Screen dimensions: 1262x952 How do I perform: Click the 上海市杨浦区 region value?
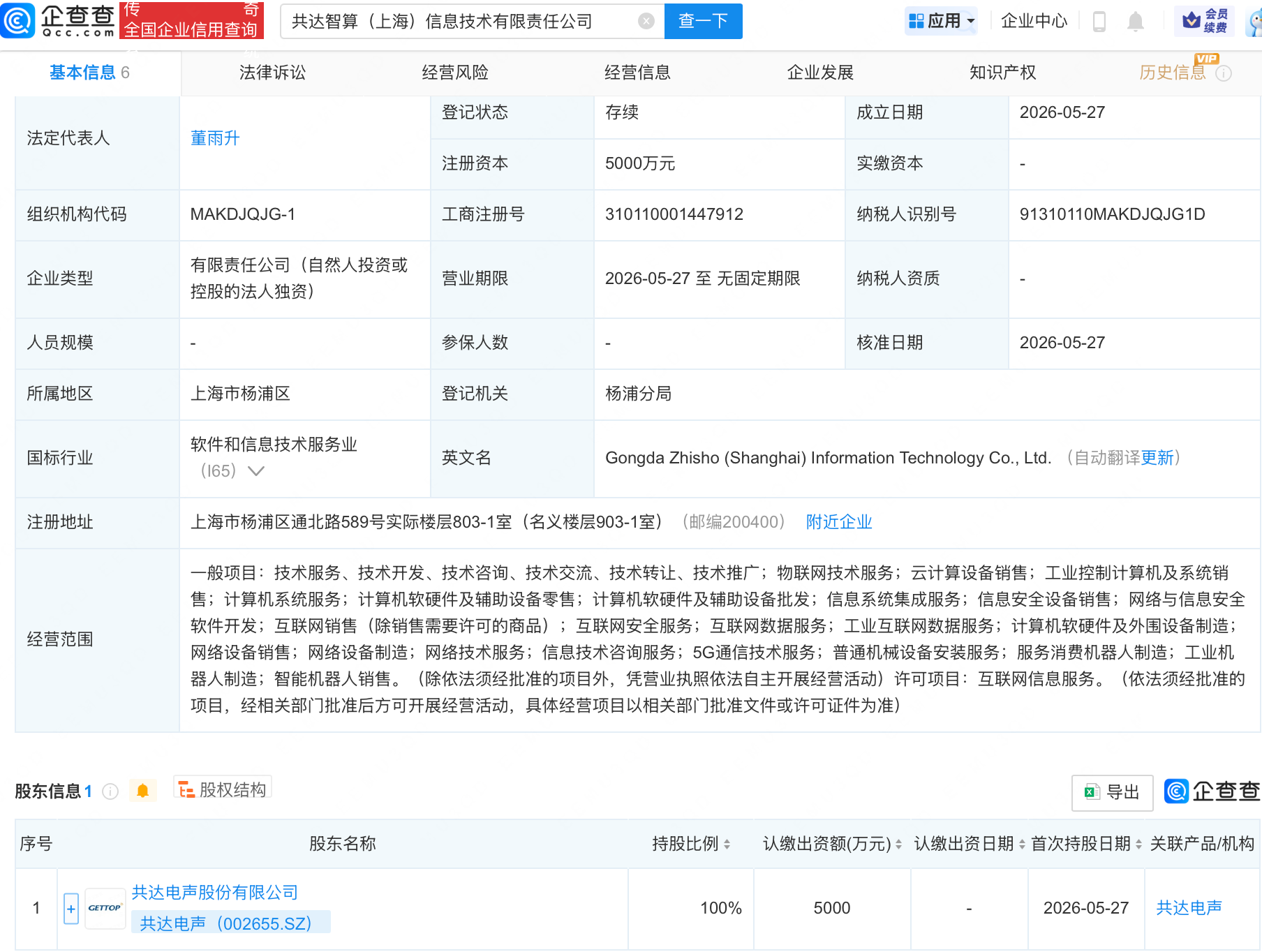pos(240,394)
